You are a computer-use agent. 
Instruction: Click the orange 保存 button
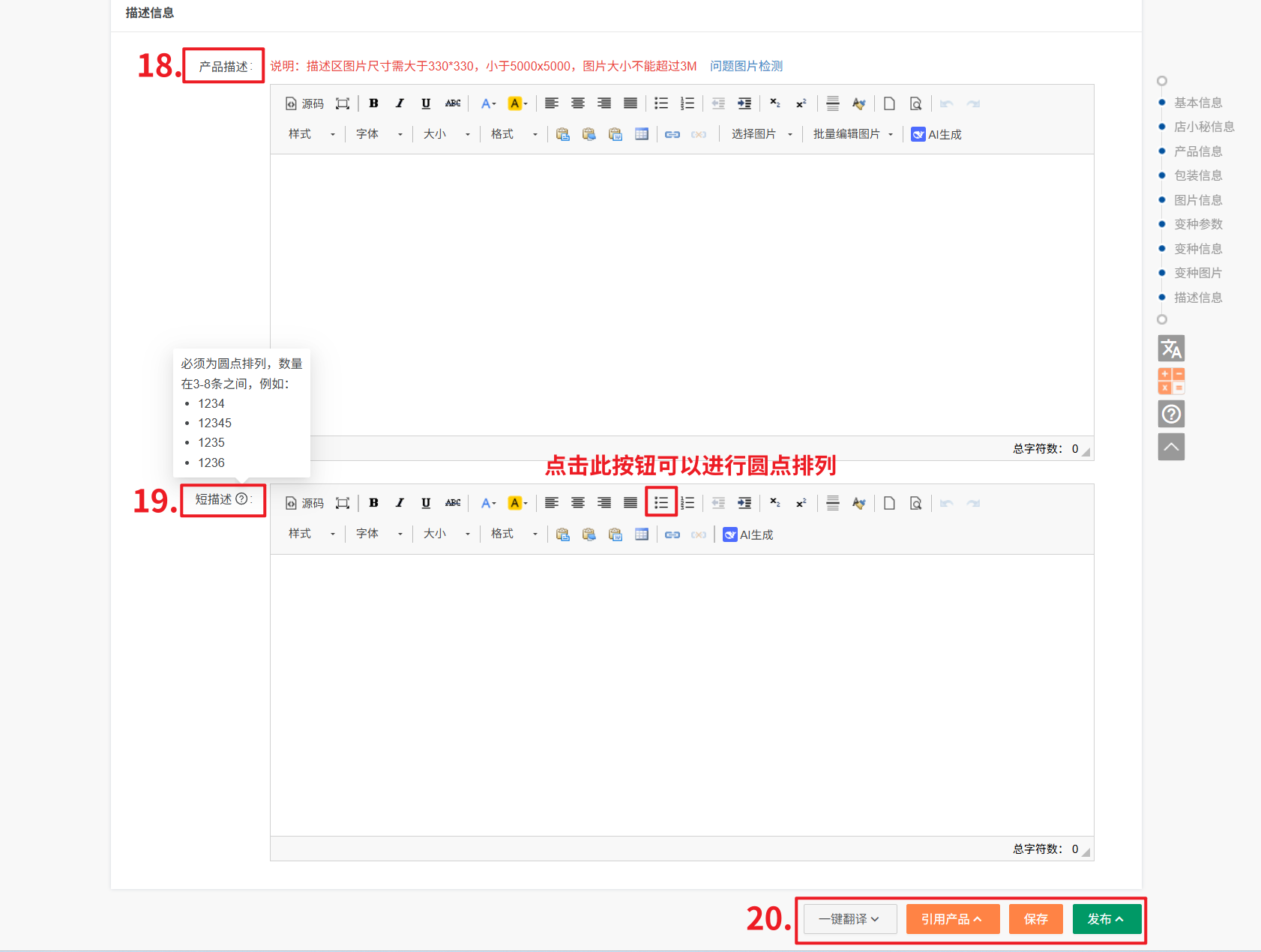click(1035, 919)
